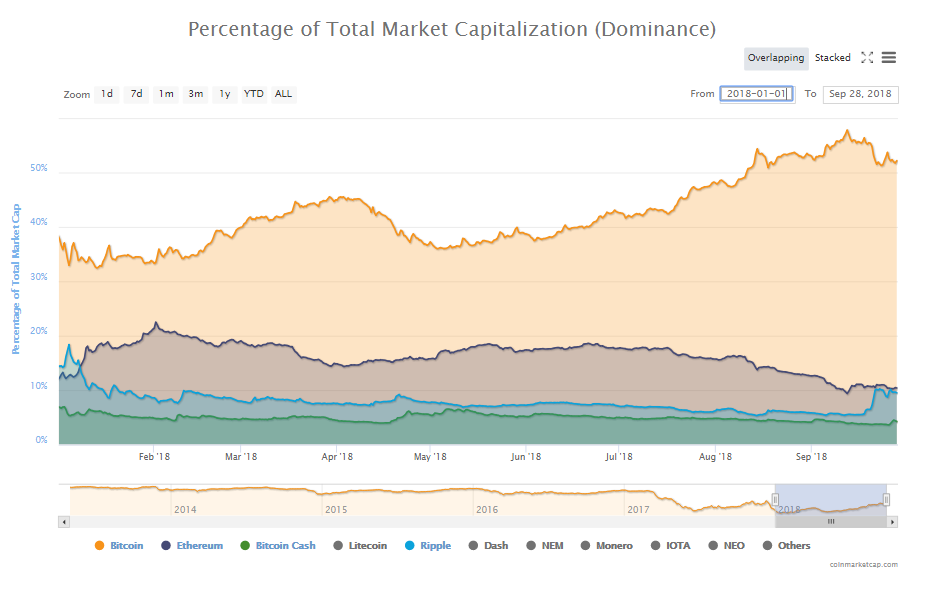
Task: Show Monero series from legend
Action: [606, 546]
